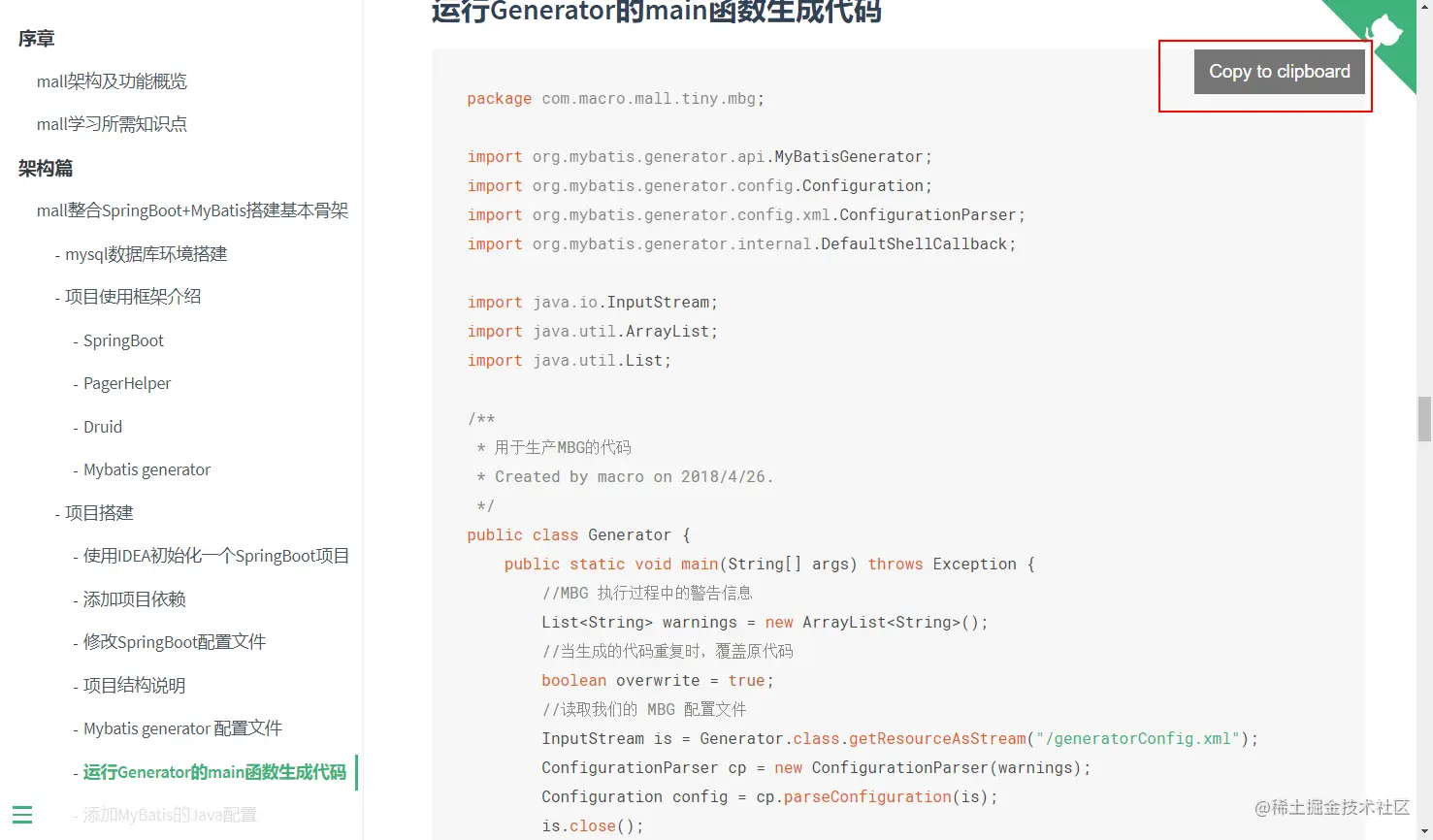Click the public class Generator line

[x=579, y=535]
